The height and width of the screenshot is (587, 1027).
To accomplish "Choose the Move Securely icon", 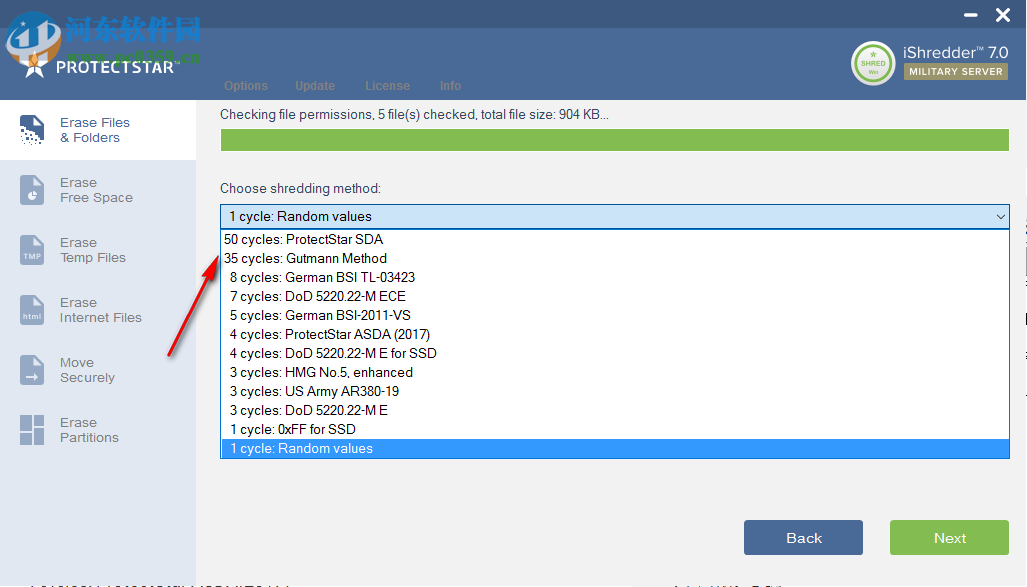I will 31,370.
